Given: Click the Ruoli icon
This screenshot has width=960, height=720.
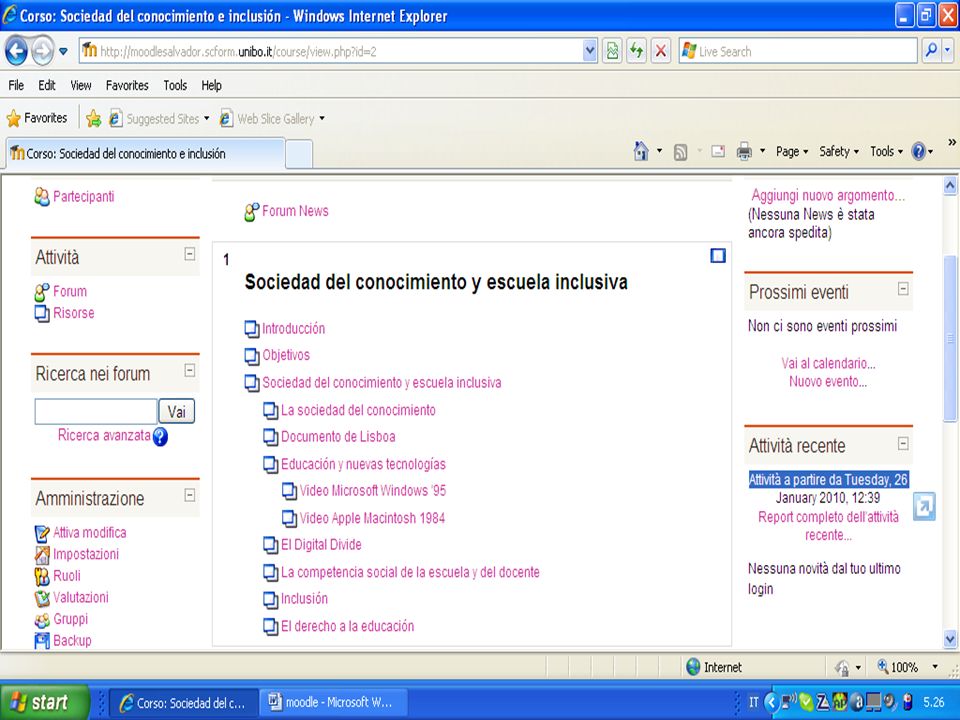Looking at the screenshot, I should [42, 576].
